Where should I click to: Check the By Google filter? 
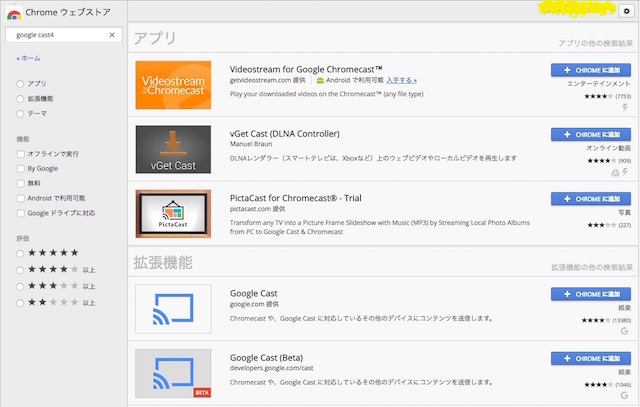[x=20, y=169]
